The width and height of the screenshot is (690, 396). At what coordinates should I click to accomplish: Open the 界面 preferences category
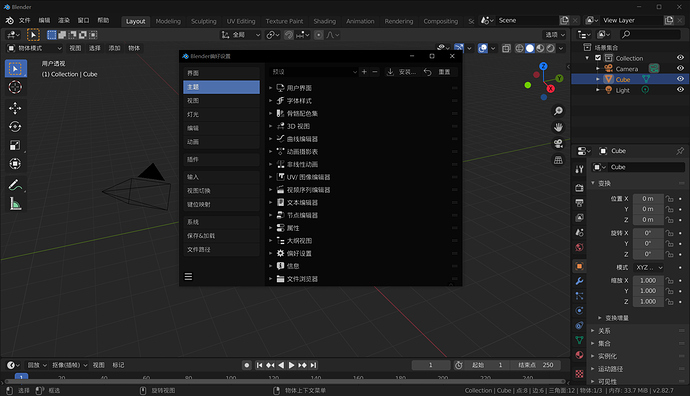[x=221, y=73]
